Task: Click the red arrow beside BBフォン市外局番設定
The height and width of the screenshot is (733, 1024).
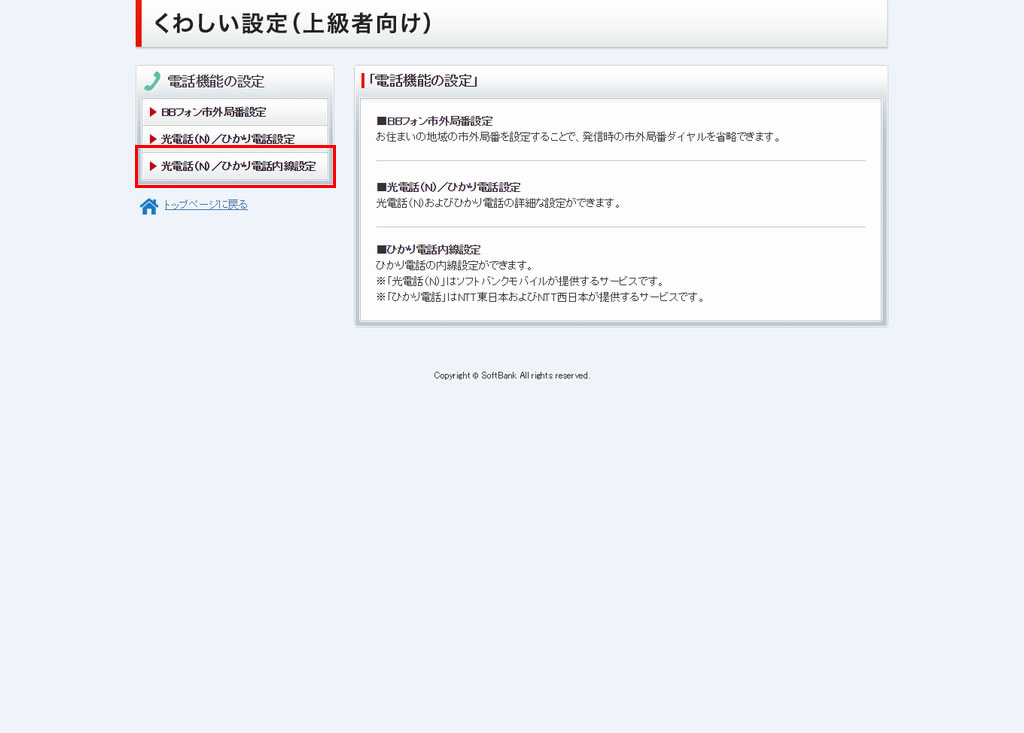Action: [153, 112]
